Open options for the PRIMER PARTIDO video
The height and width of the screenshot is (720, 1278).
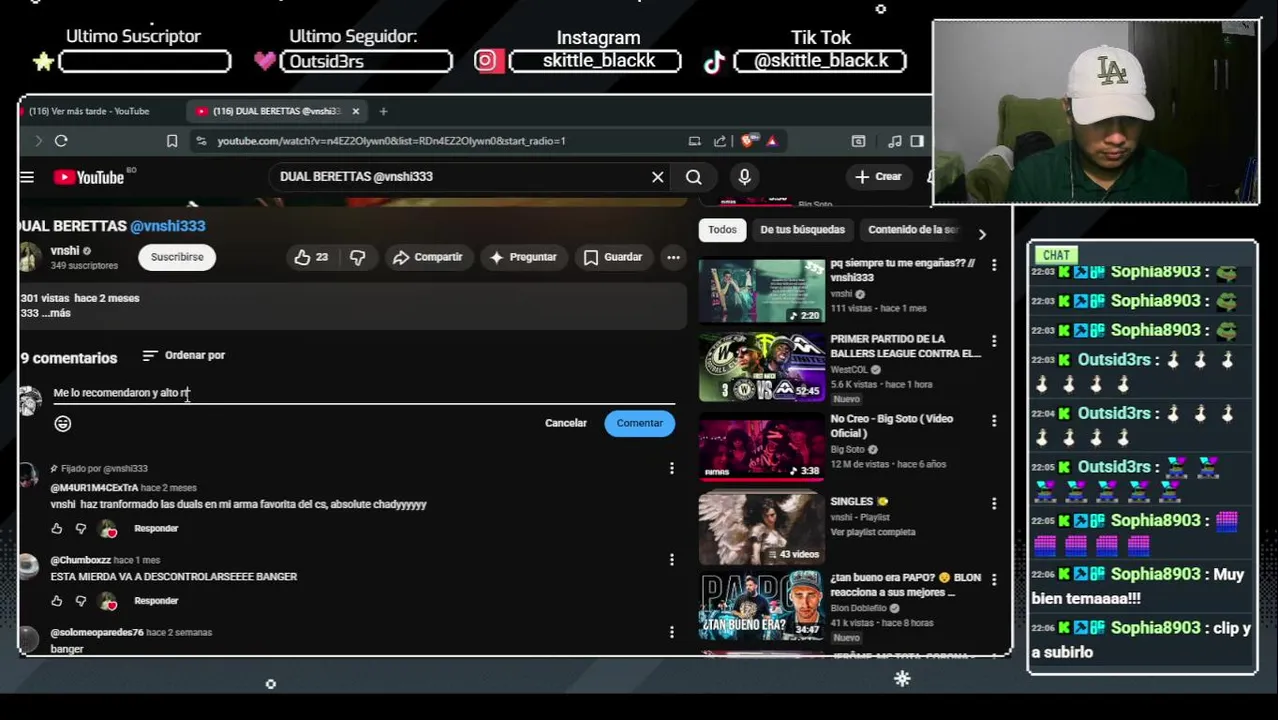pyautogui.click(x=994, y=341)
